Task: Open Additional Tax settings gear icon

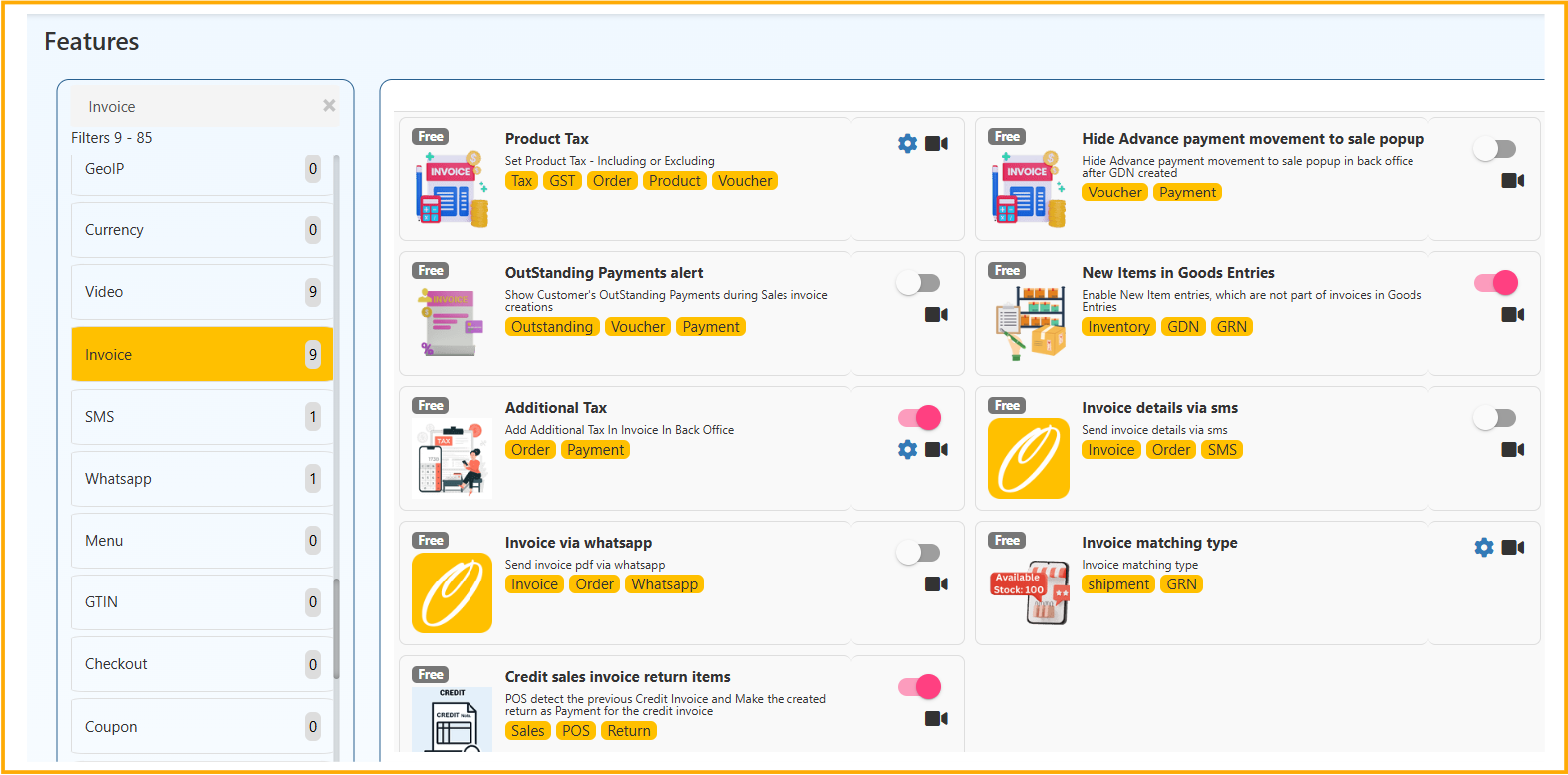Action: [x=907, y=450]
